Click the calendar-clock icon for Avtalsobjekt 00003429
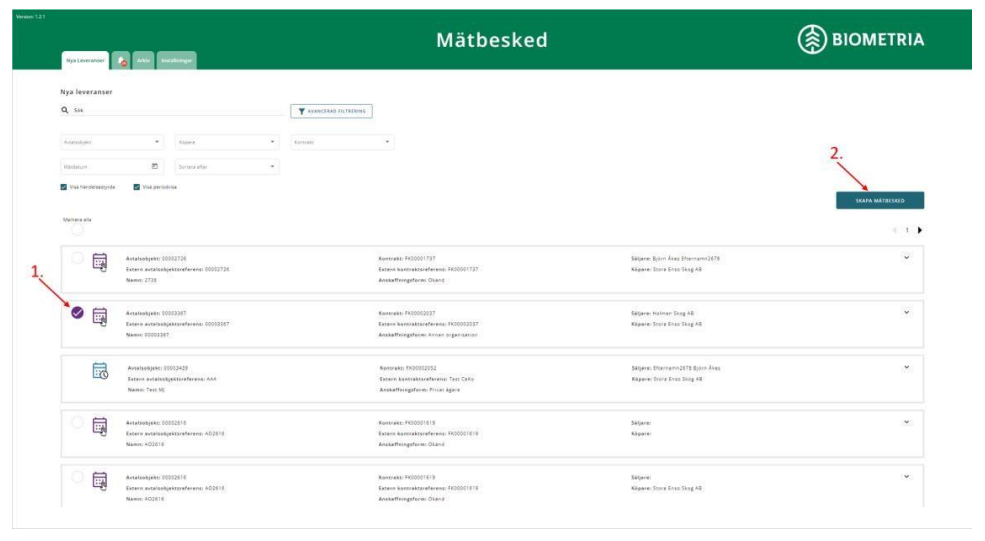985x541 pixels. coord(100,372)
